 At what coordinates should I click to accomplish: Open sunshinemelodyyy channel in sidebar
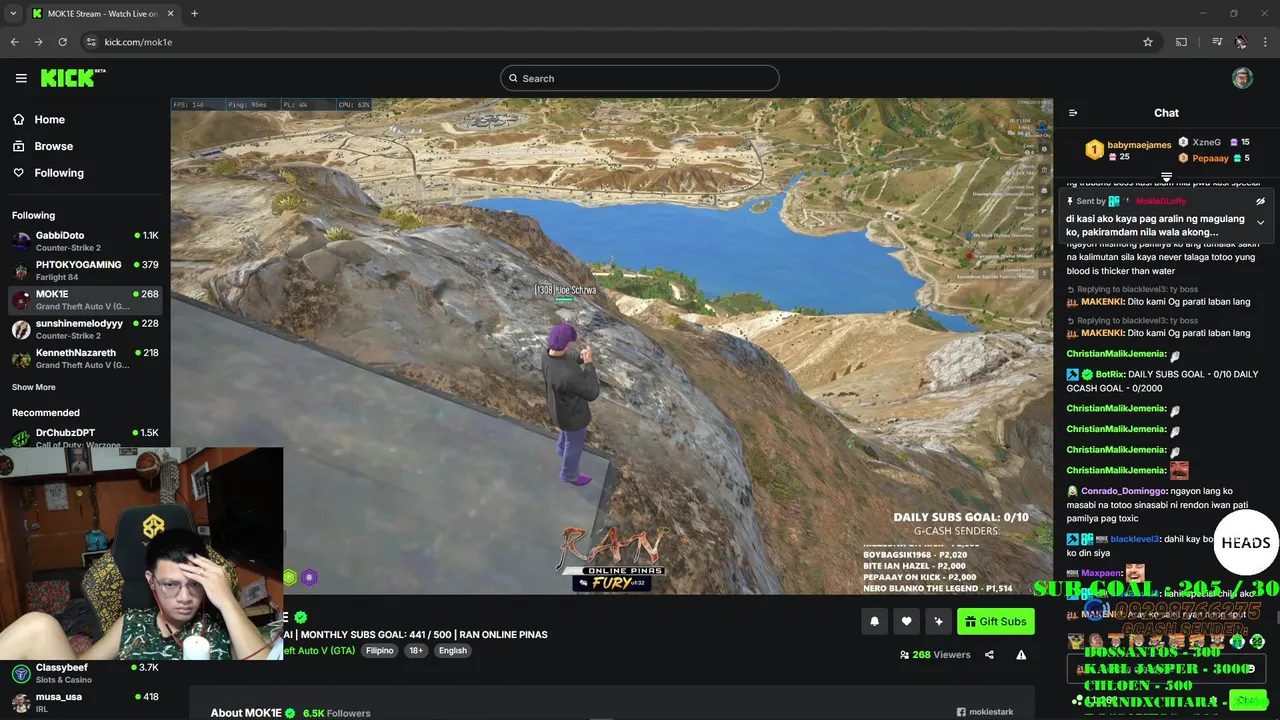click(x=85, y=329)
